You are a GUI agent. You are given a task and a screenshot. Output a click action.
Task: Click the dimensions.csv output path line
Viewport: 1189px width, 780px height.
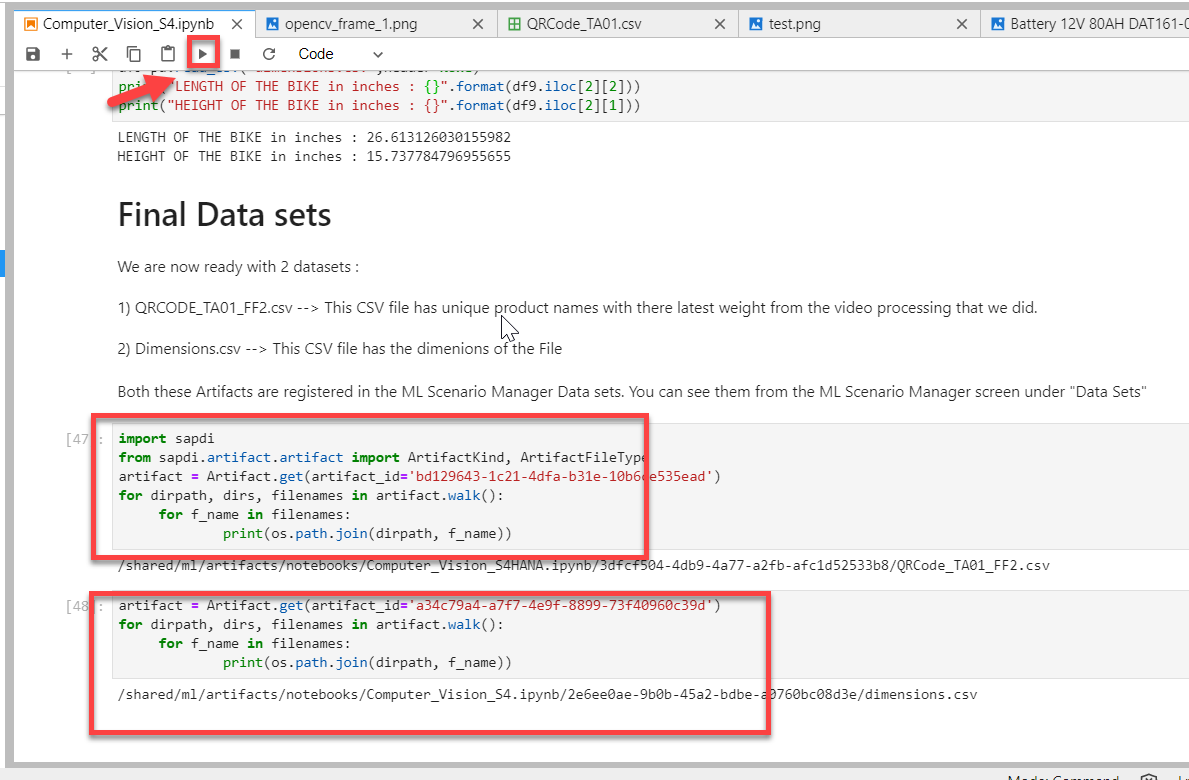(547, 694)
